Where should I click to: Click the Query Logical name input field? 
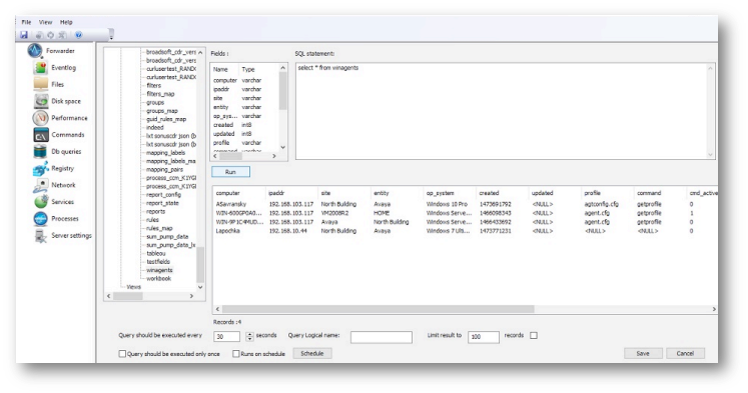(381, 337)
